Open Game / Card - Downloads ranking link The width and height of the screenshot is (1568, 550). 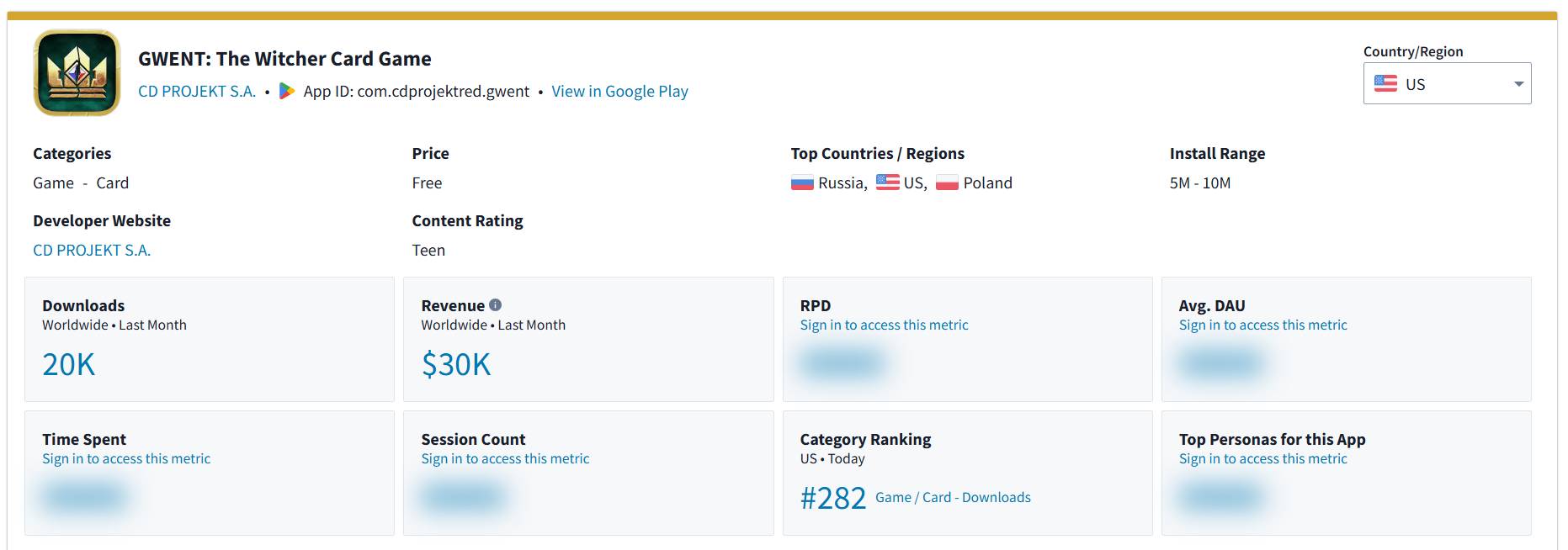point(953,497)
